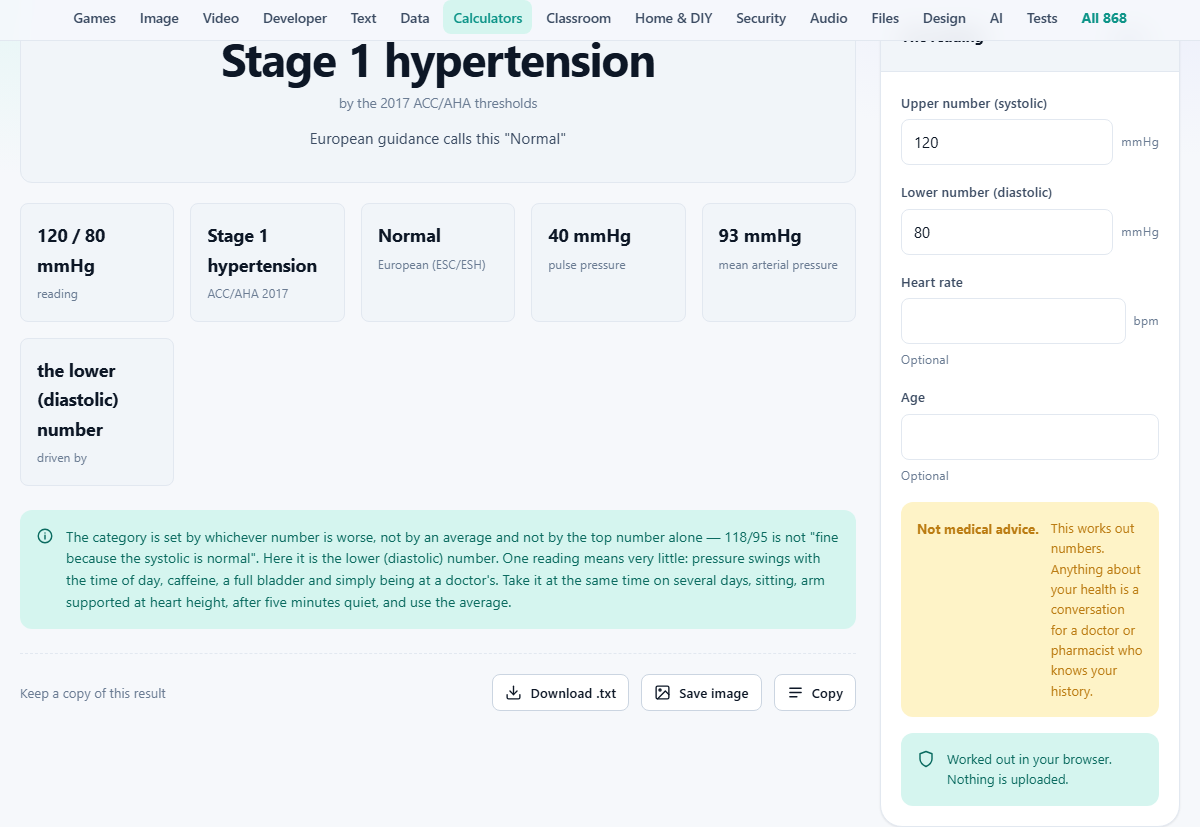Viewport: 1200px width, 827px height.
Task: Open the Classroom category tab
Action: click(x=579, y=18)
